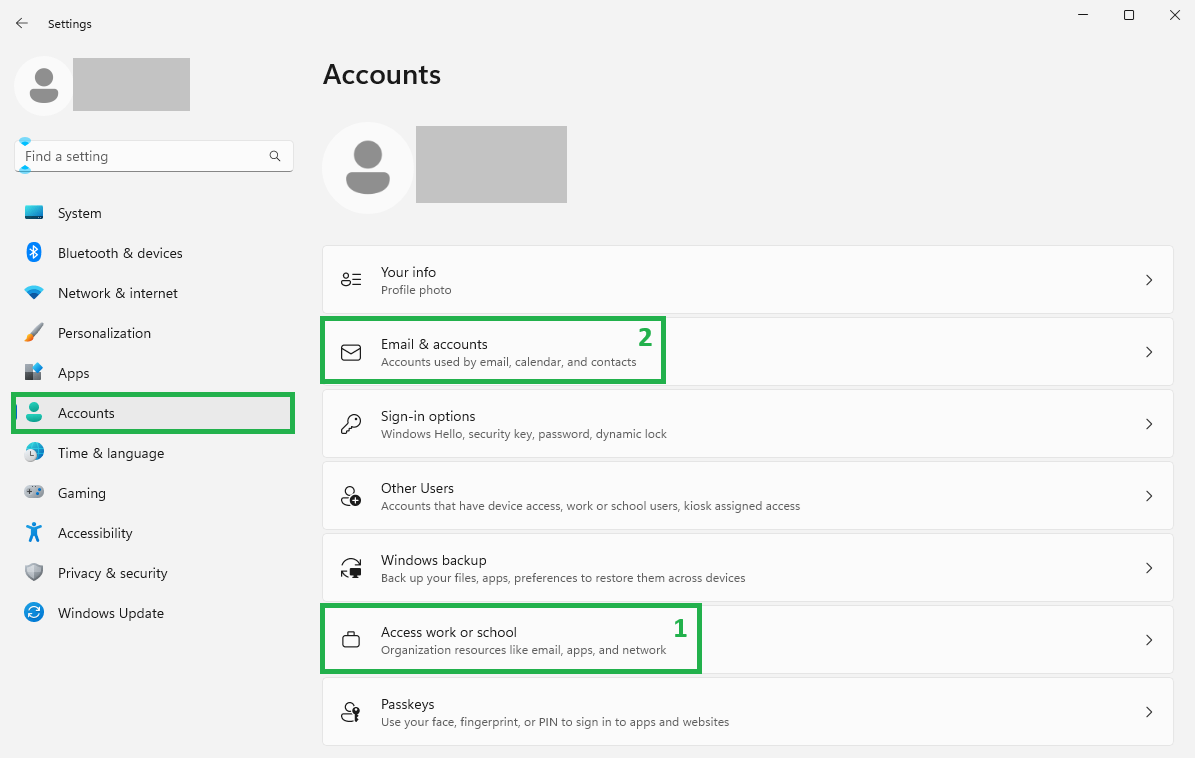Open Passkeys via right chevron
This screenshot has height=758, width=1195.
[x=1149, y=712]
